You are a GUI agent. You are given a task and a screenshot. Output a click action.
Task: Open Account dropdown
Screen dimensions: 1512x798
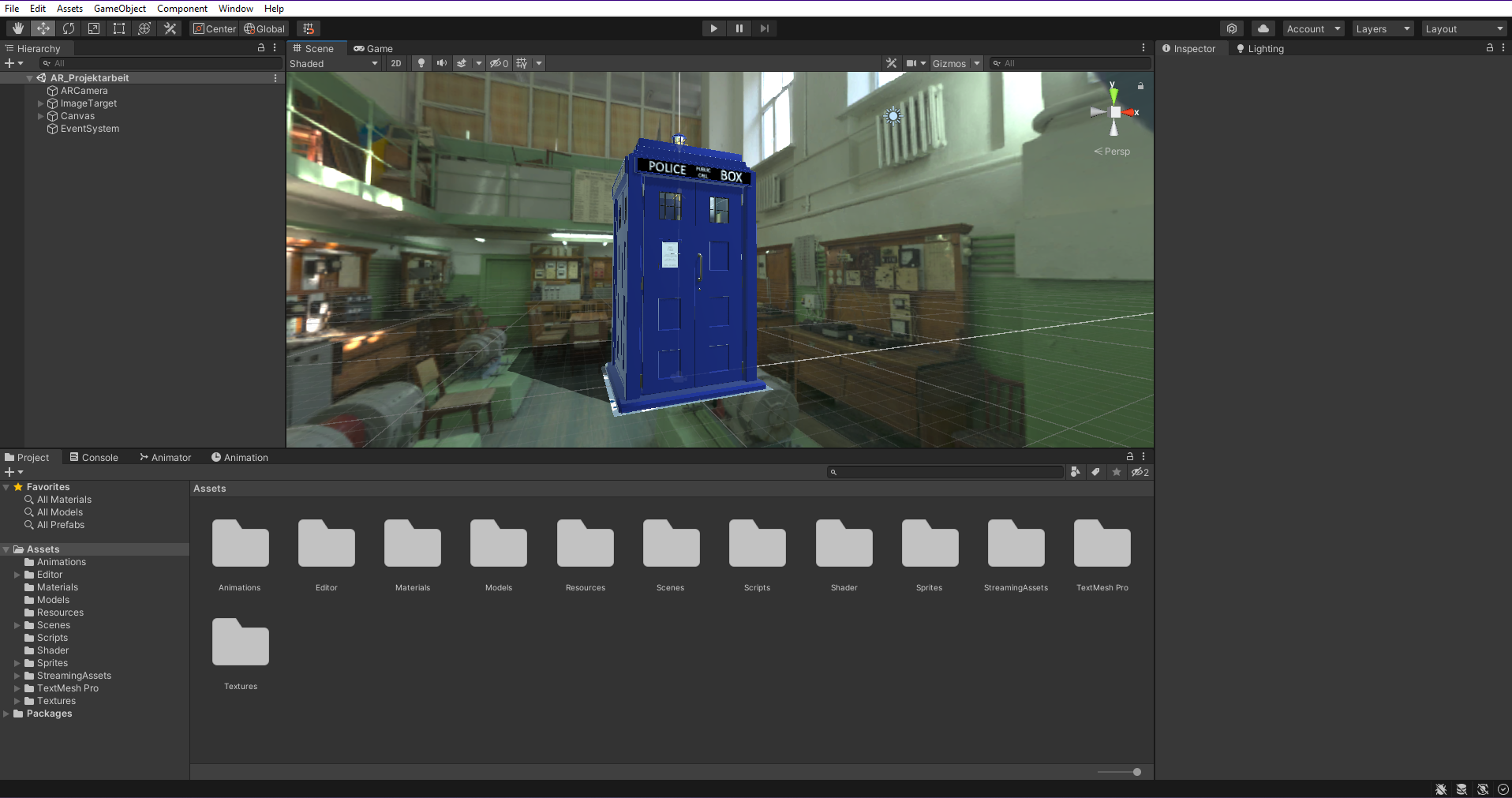1313,28
